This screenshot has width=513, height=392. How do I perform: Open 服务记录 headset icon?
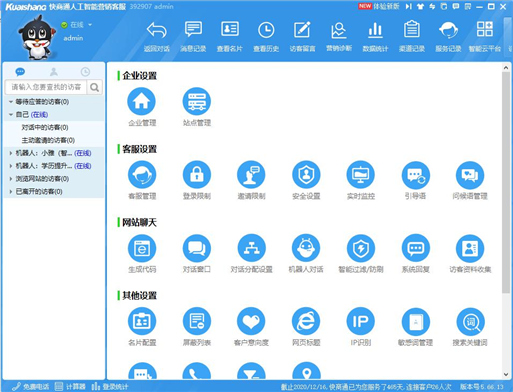pos(448,37)
